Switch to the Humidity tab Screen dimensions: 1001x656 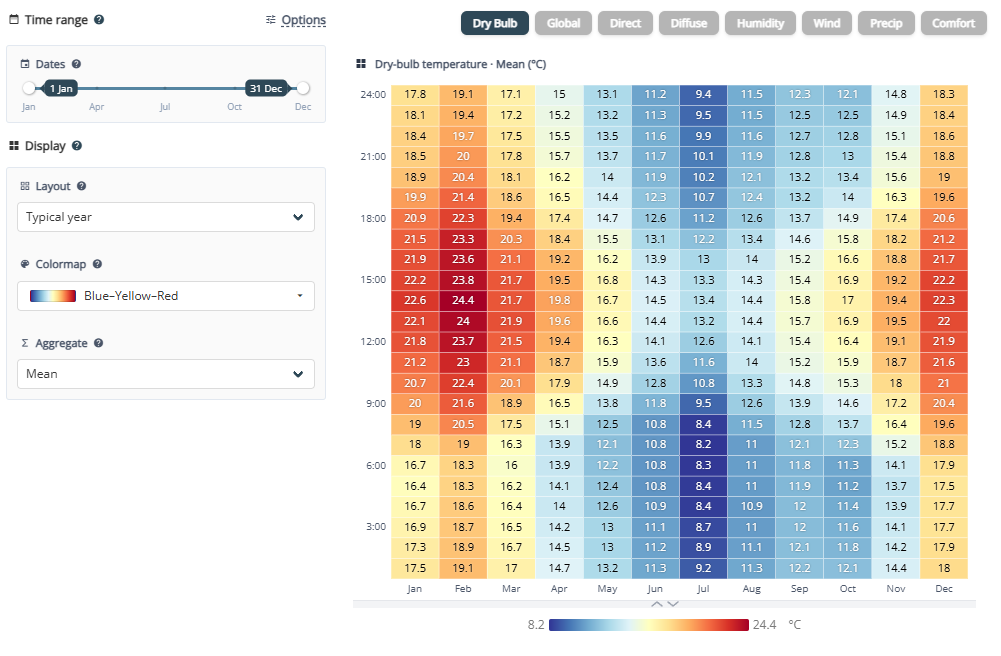760,24
